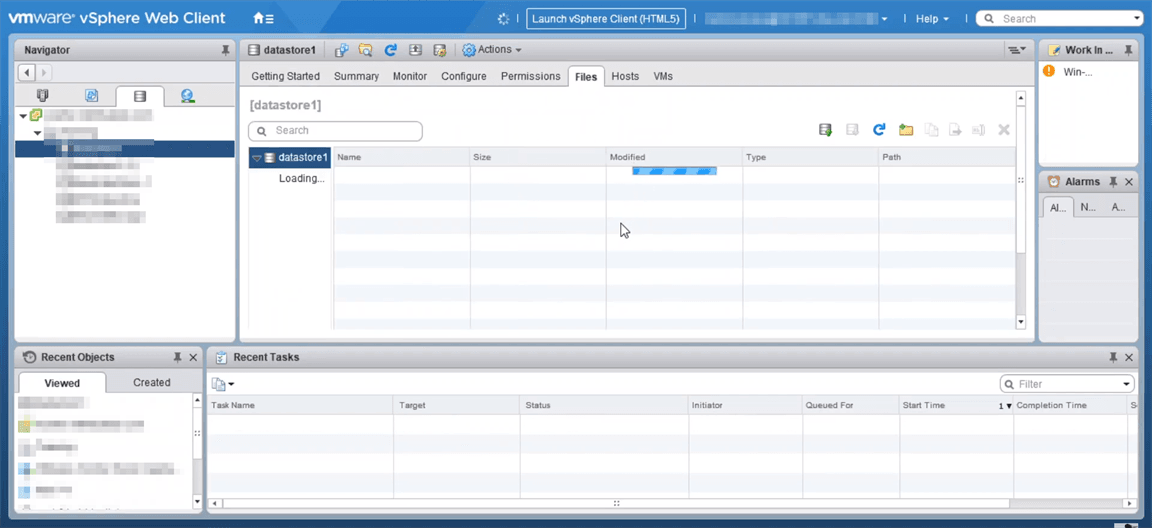The image size is (1152, 528).
Task: Click the grayed move file icon
Action: pos(955,130)
